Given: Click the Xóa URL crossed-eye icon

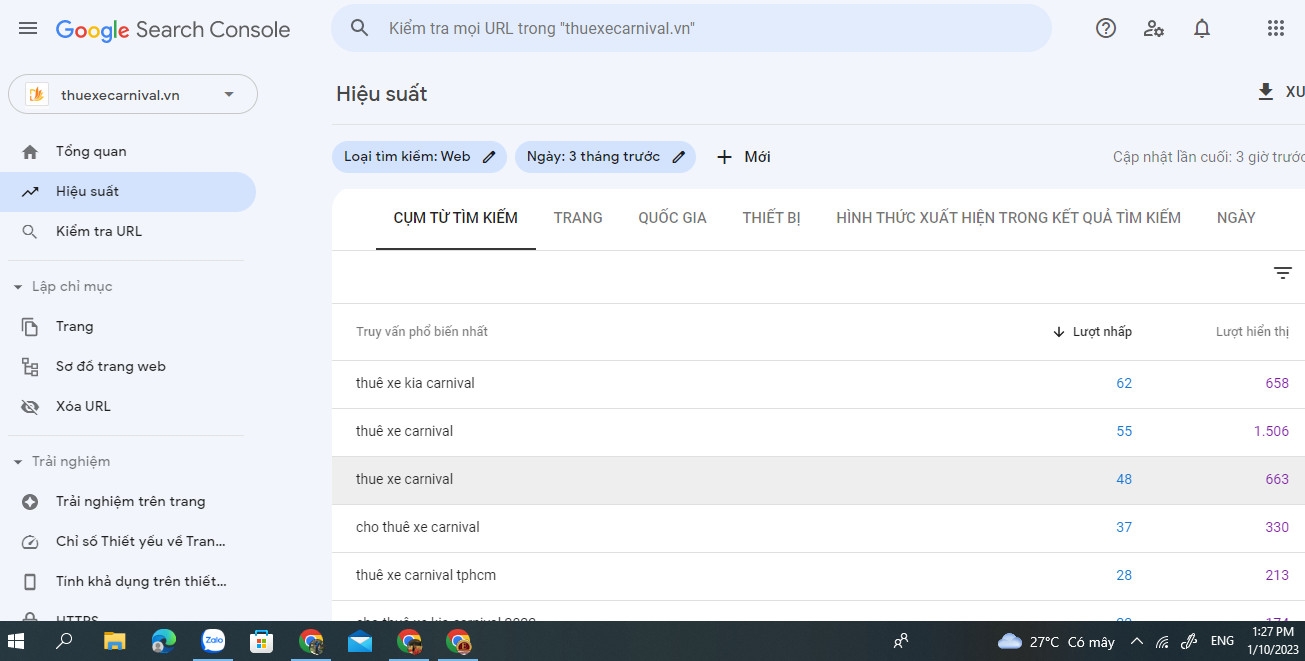Looking at the screenshot, I should click(30, 407).
